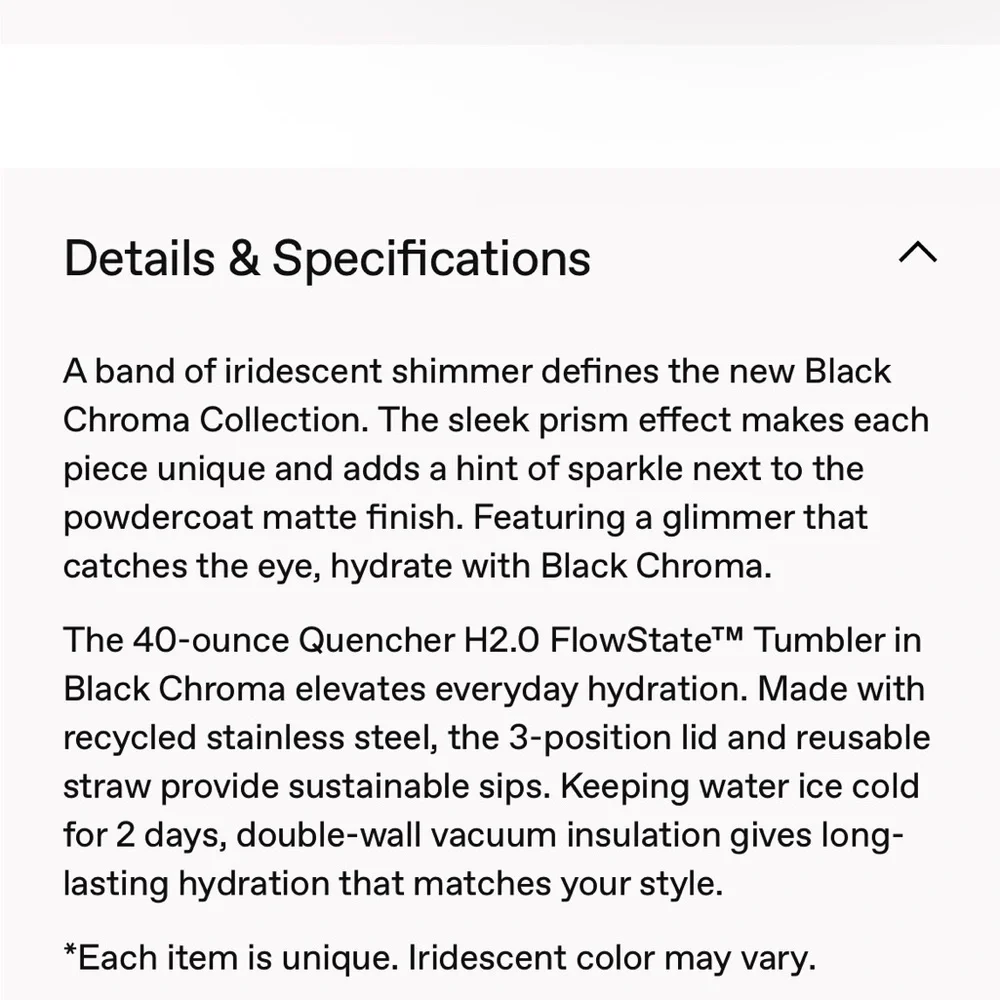This screenshot has width=1000, height=1000.
Task: Click the second description paragraph
Action: (495, 760)
